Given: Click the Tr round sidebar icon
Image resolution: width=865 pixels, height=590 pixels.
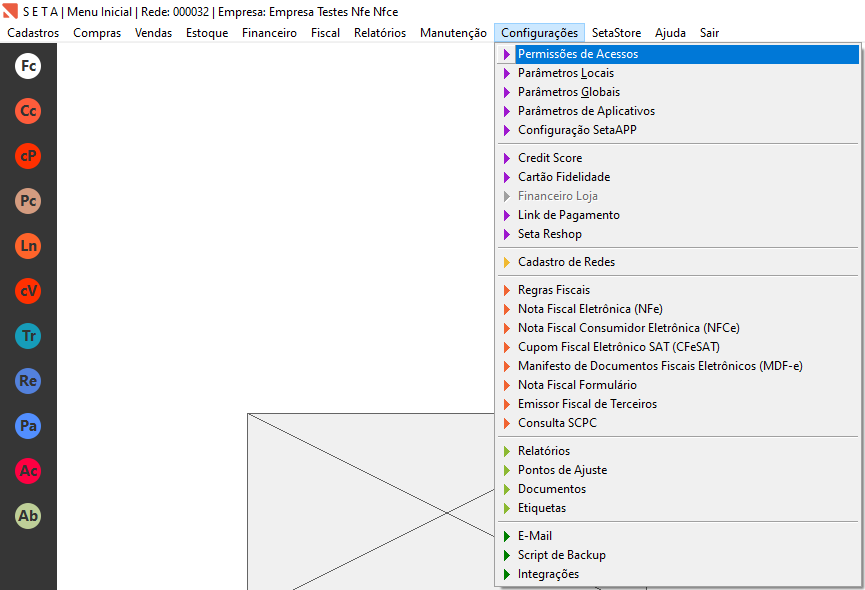Looking at the screenshot, I should coord(28,336).
